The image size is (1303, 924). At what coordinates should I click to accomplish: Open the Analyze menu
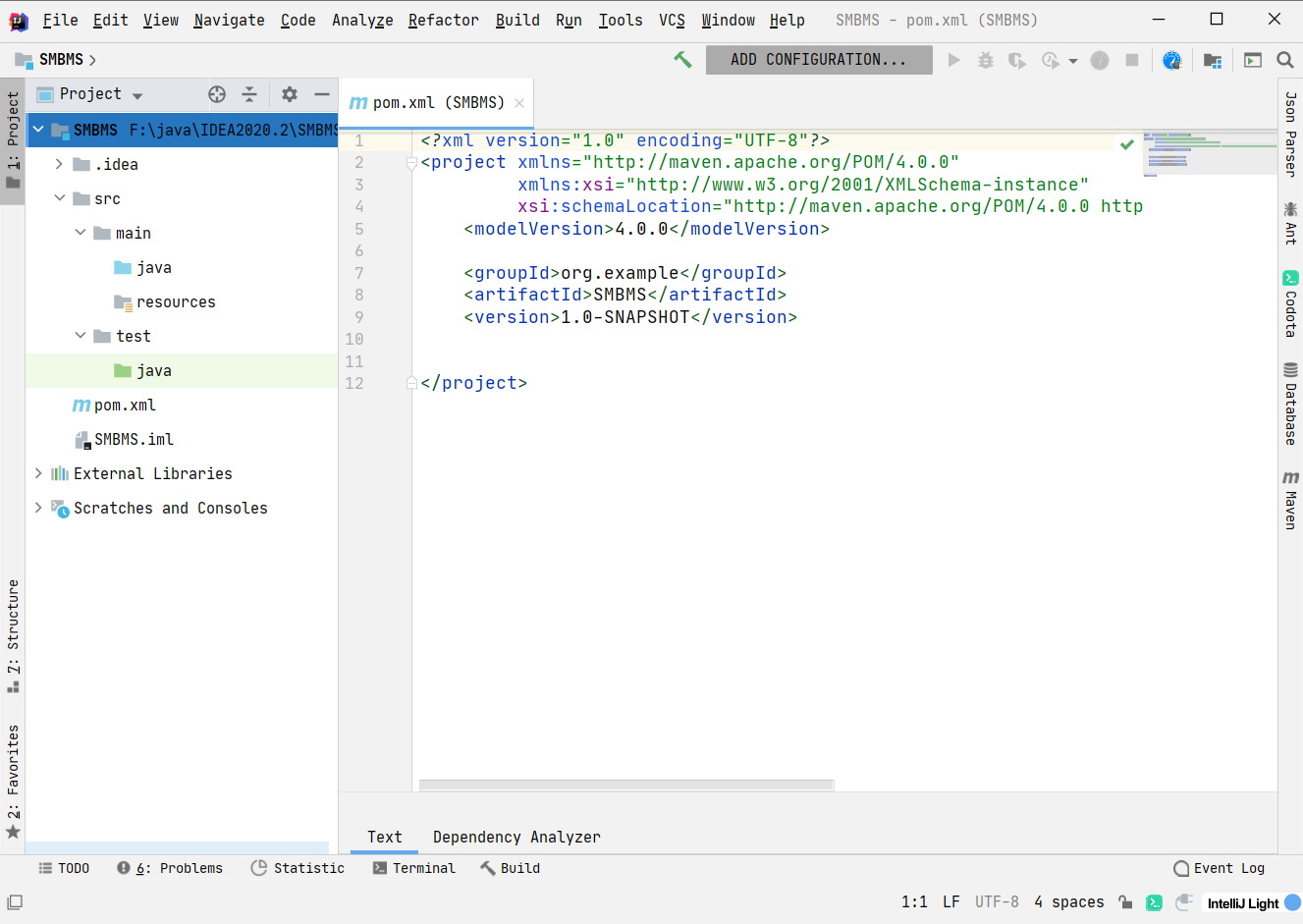(x=362, y=20)
